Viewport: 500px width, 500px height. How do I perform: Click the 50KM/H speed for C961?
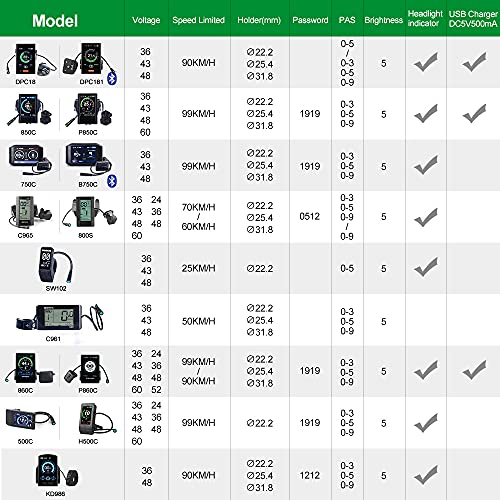(198, 321)
